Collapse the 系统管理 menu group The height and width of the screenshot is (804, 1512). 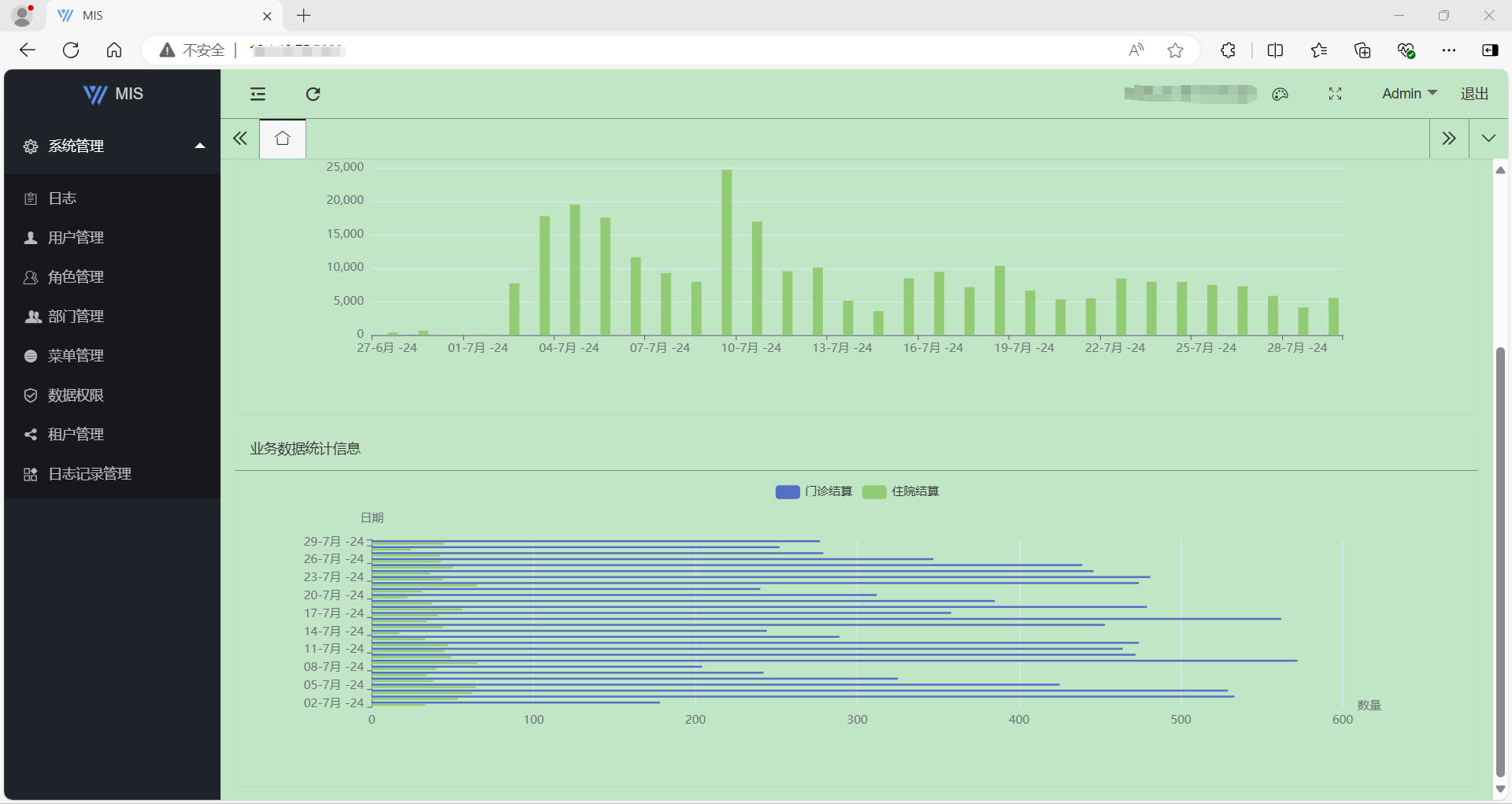[x=112, y=146]
